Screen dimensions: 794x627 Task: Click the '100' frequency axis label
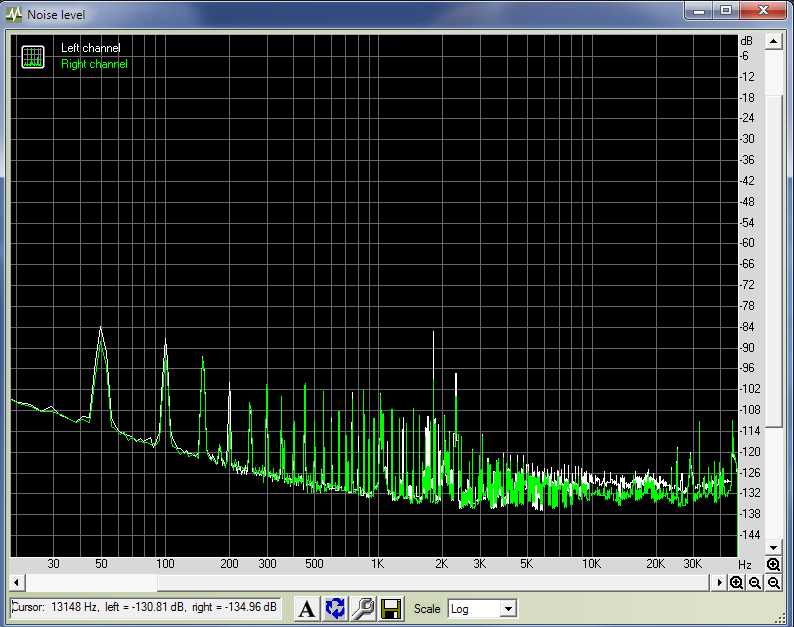(165, 564)
